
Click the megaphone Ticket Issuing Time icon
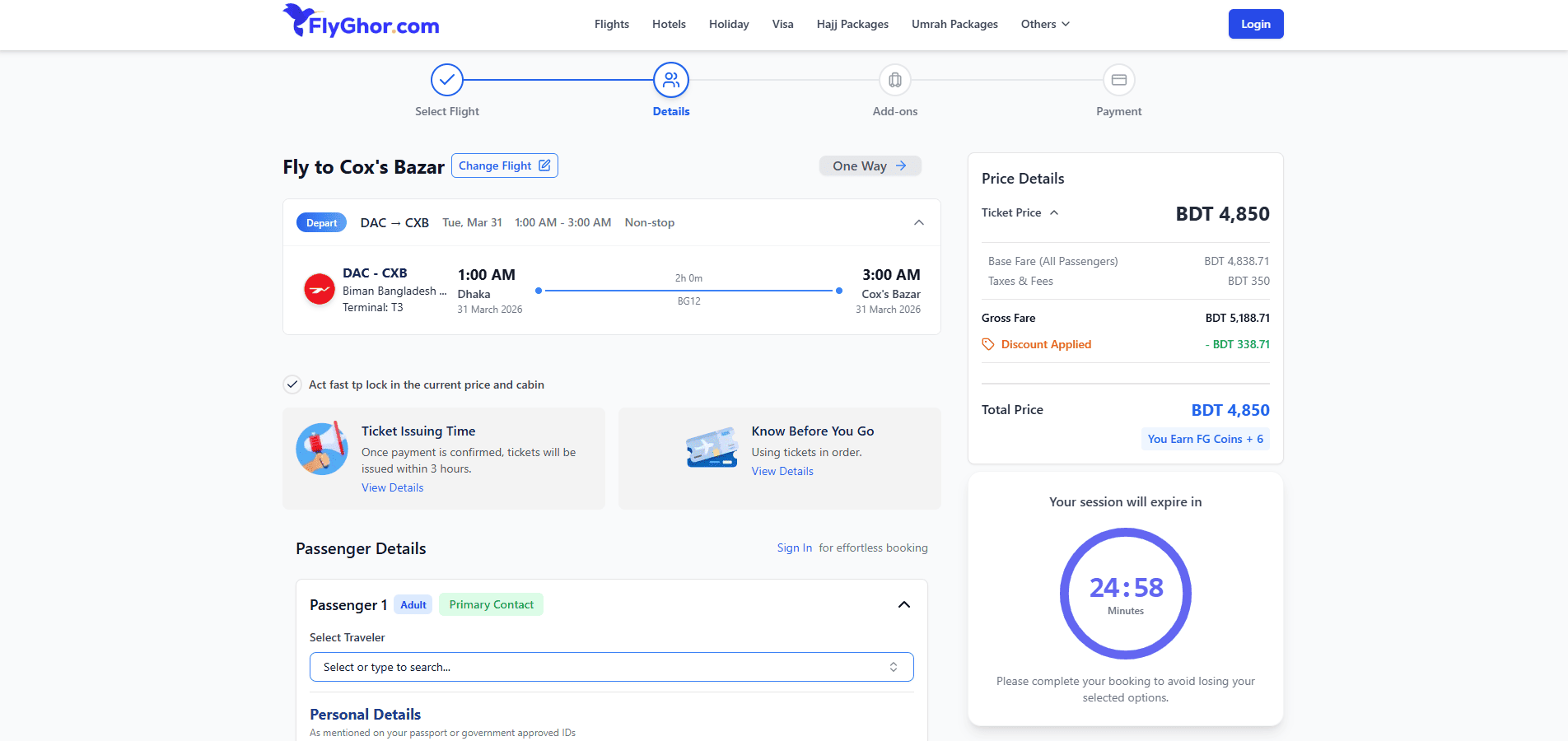tap(322, 449)
